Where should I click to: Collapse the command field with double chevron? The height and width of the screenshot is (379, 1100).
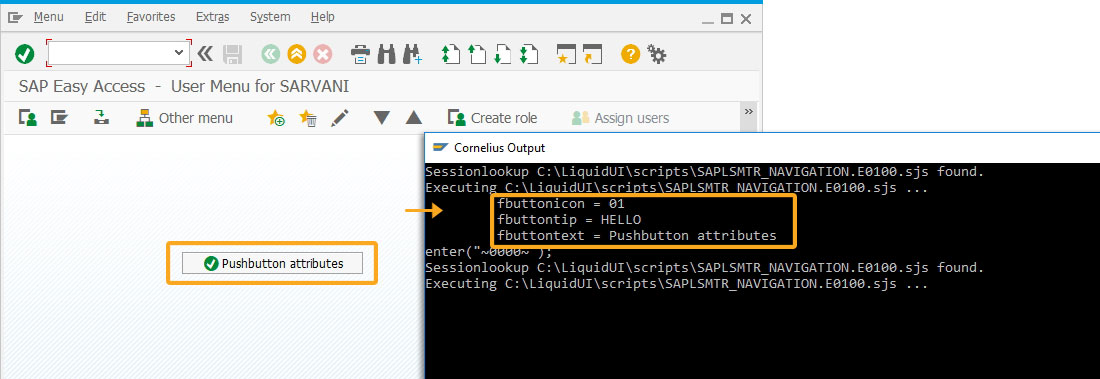205,53
